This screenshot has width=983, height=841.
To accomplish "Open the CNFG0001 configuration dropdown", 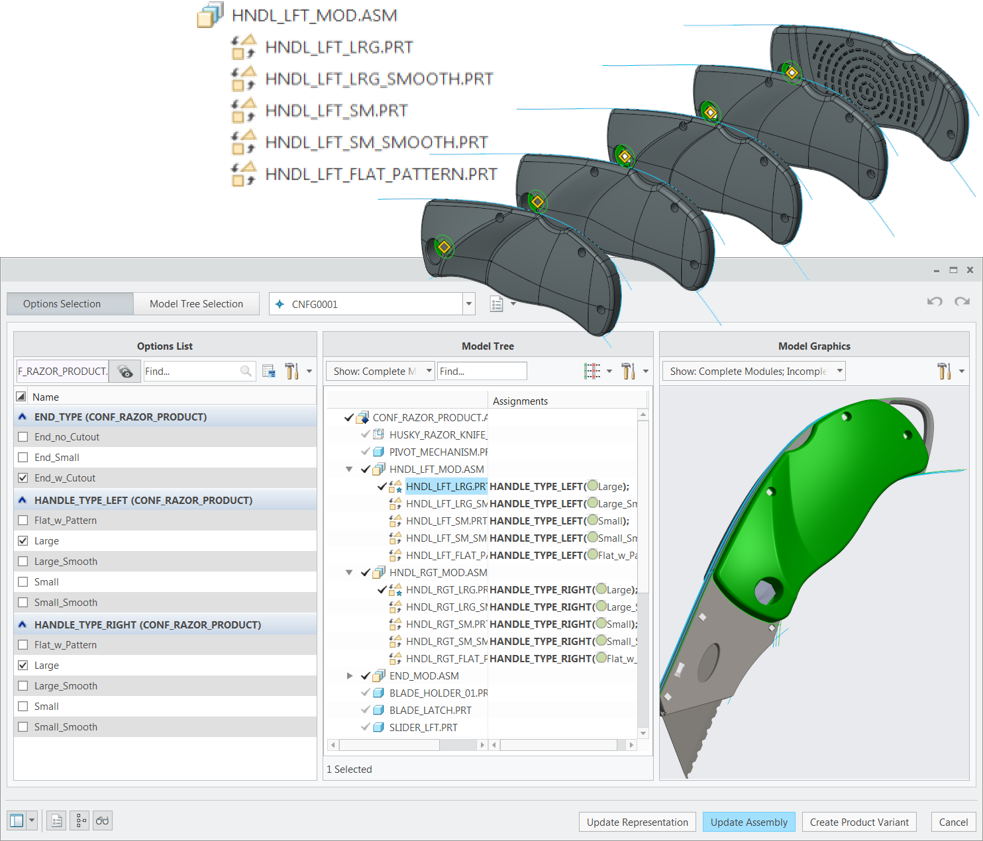I will [x=467, y=303].
